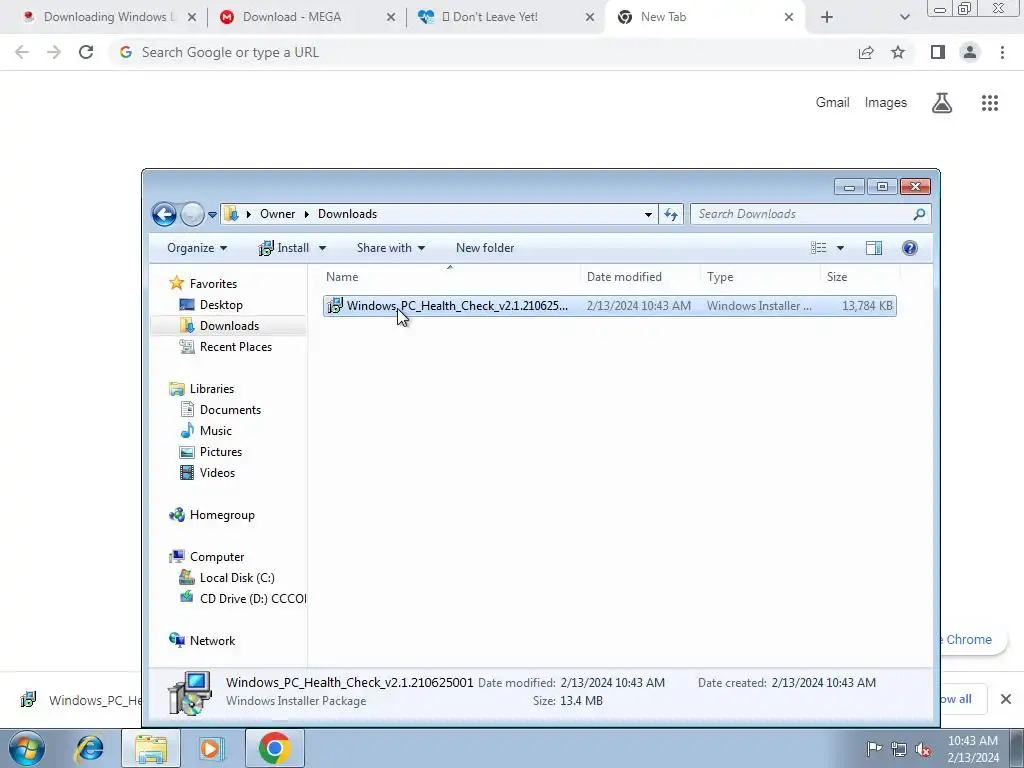This screenshot has width=1024, height=768.
Task: Open Chrome tab search chevron
Action: point(904,17)
